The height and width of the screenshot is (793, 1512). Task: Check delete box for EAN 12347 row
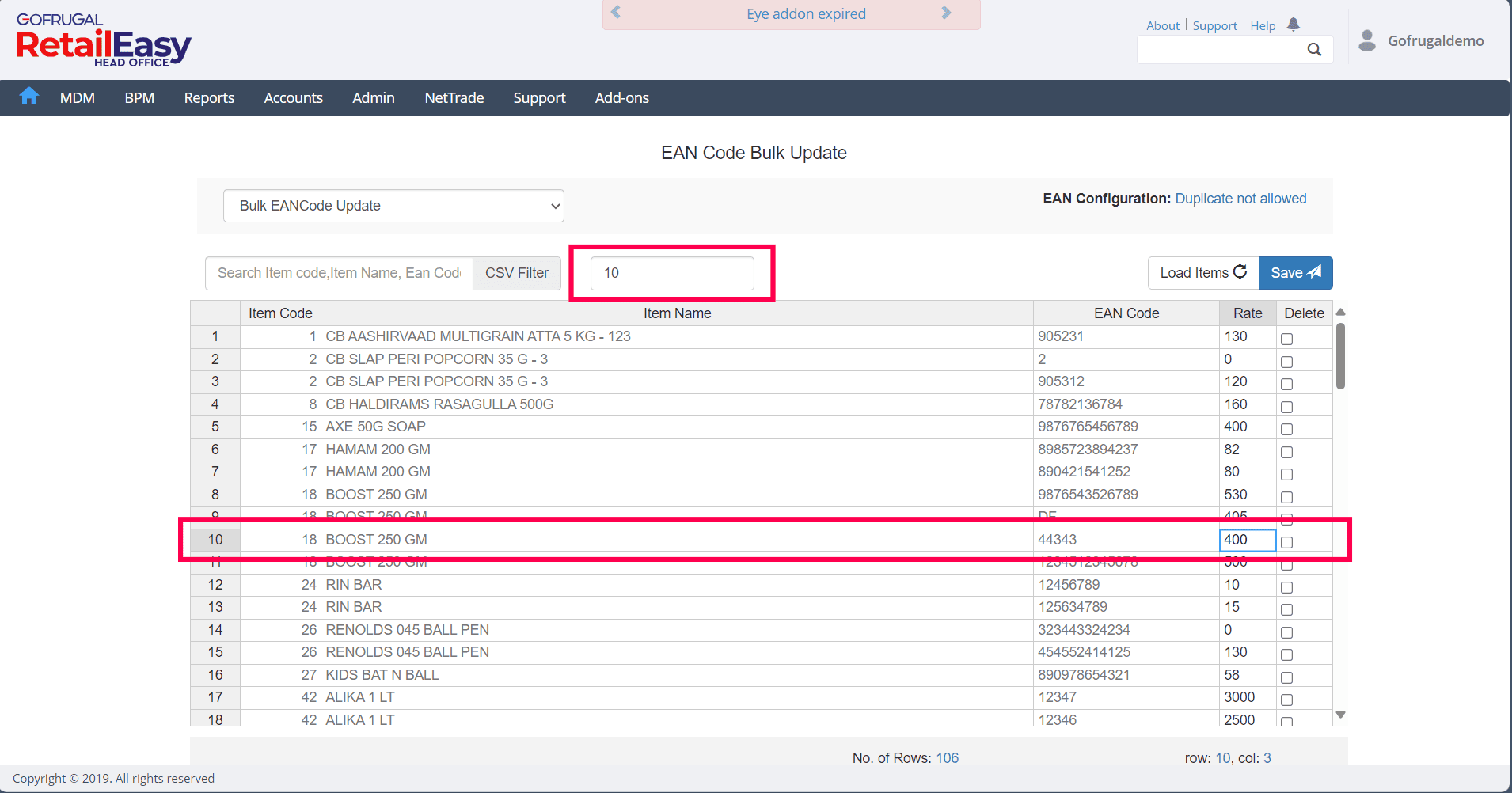[x=1287, y=700]
